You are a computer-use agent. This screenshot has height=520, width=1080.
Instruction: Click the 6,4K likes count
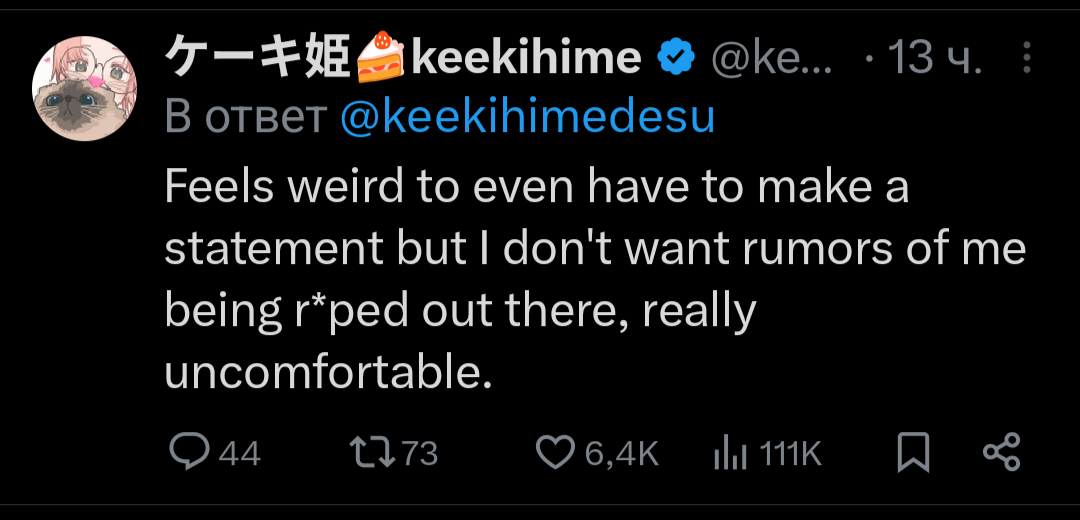click(620, 454)
